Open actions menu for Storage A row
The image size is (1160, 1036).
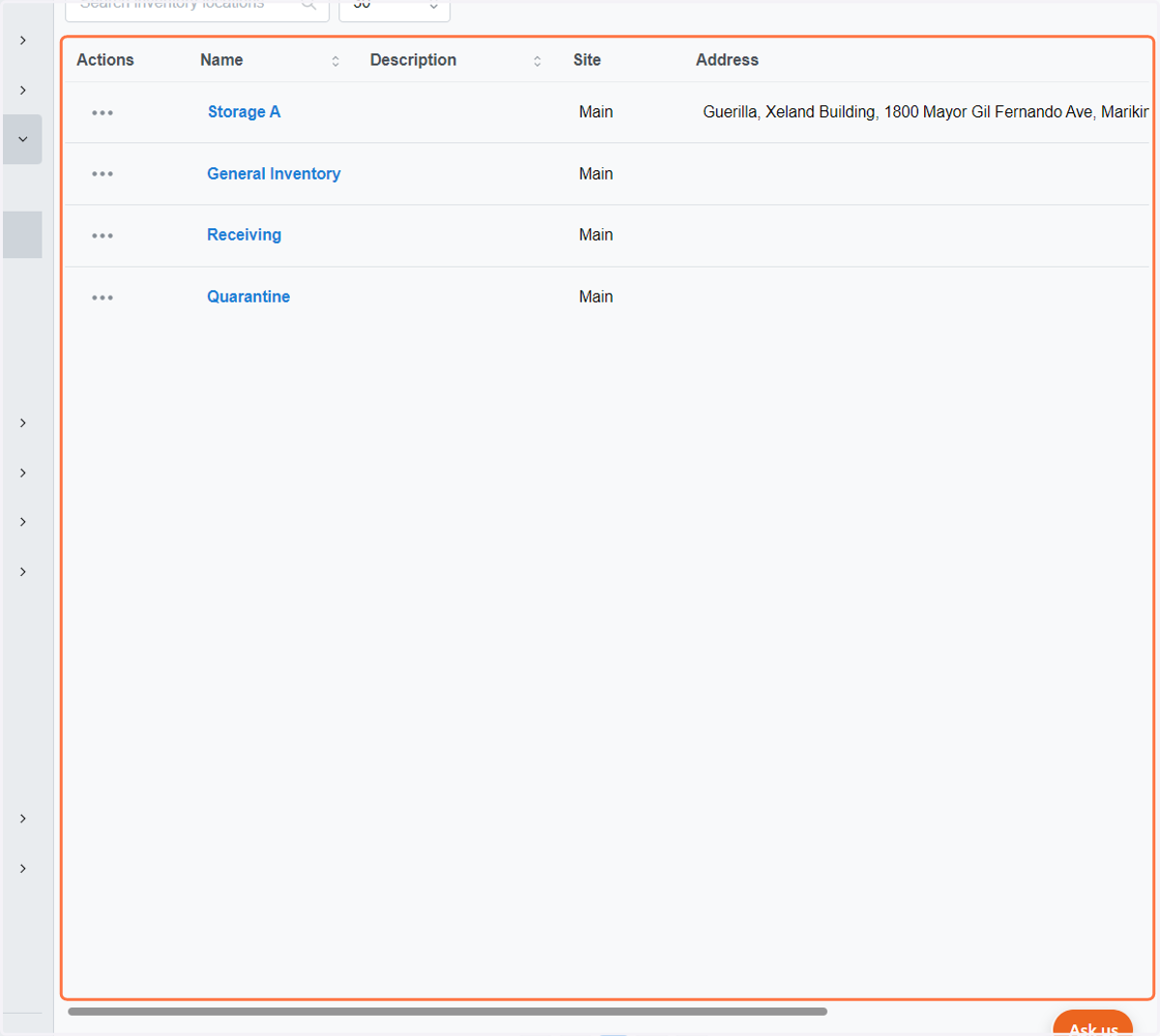click(x=102, y=113)
